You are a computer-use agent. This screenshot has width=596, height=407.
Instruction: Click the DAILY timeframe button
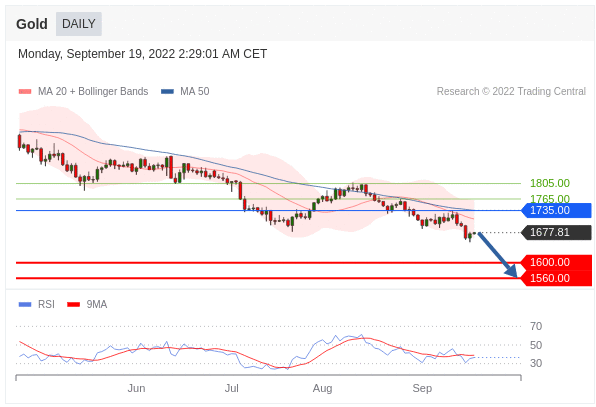[79, 24]
